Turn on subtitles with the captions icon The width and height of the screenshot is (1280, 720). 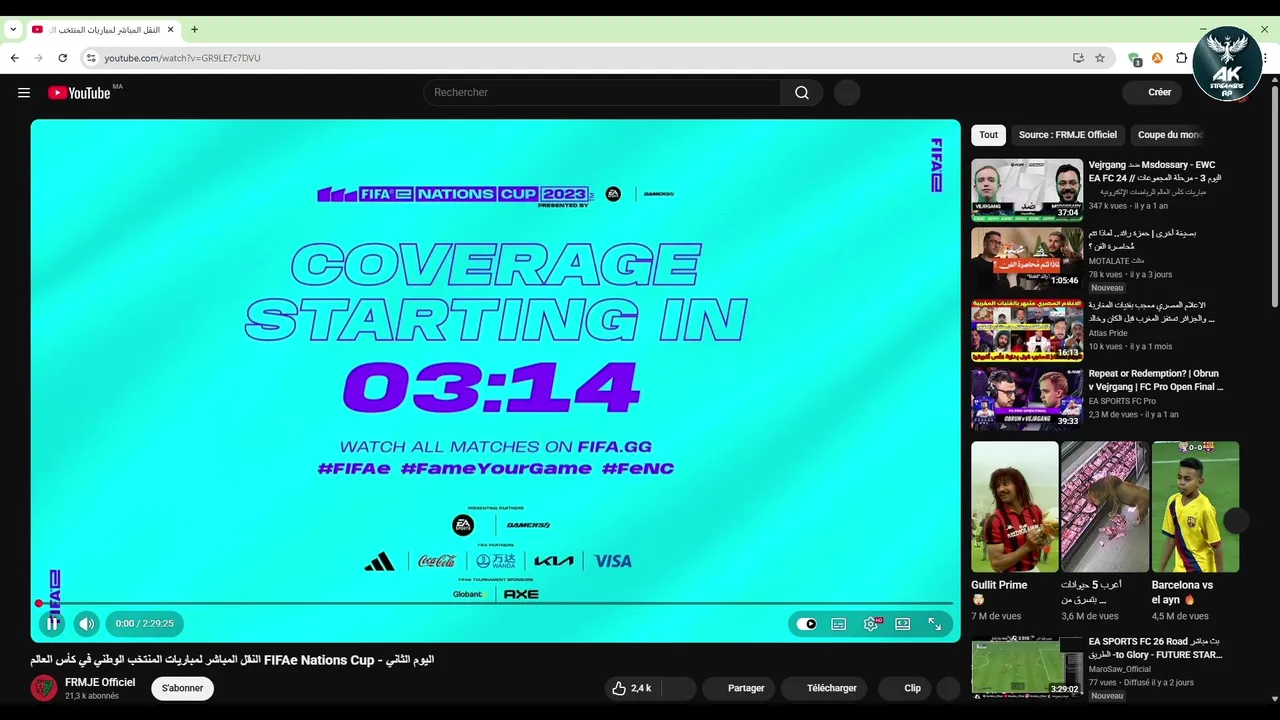coord(839,624)
